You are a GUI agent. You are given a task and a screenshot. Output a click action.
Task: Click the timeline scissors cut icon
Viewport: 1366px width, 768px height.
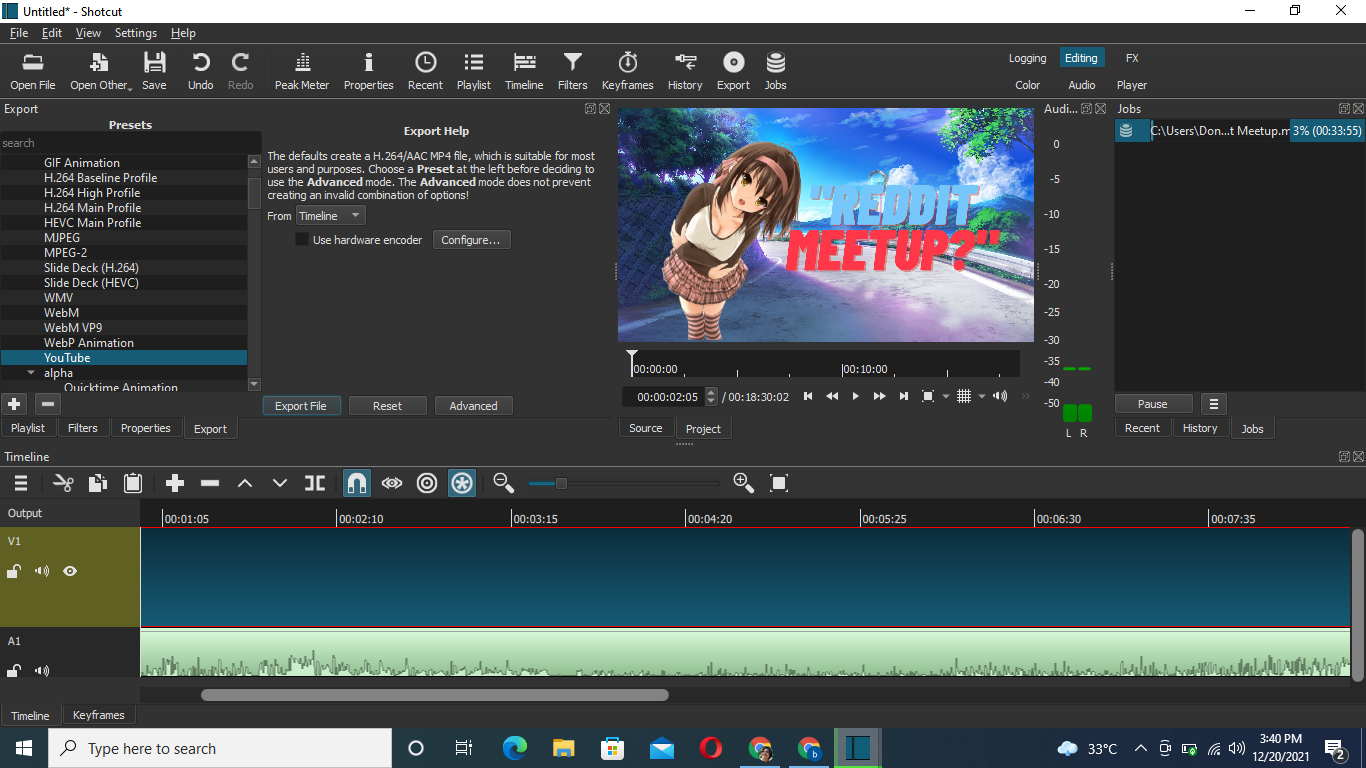[x=63, y=484]
